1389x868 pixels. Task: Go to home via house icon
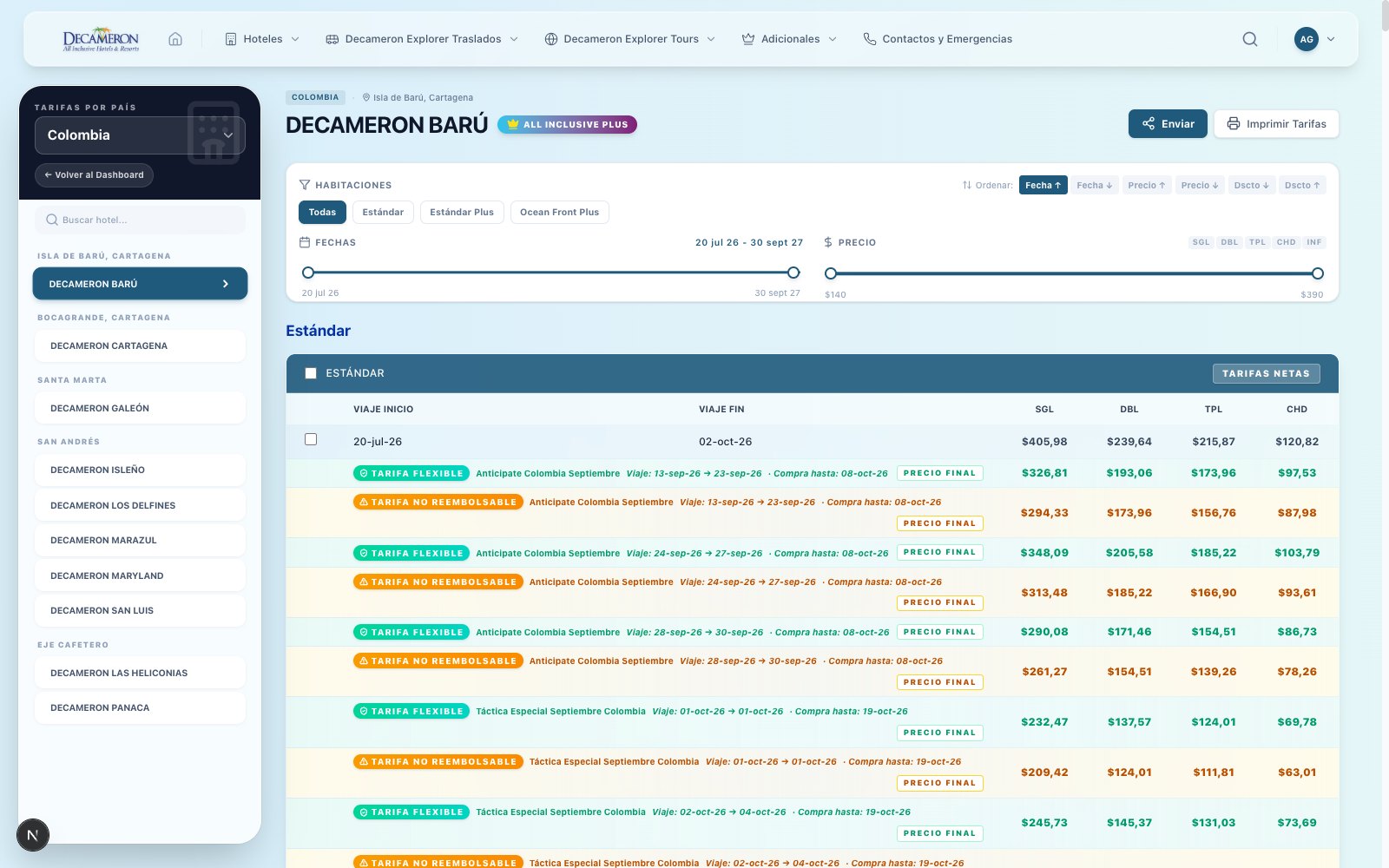tap(175, 39)
